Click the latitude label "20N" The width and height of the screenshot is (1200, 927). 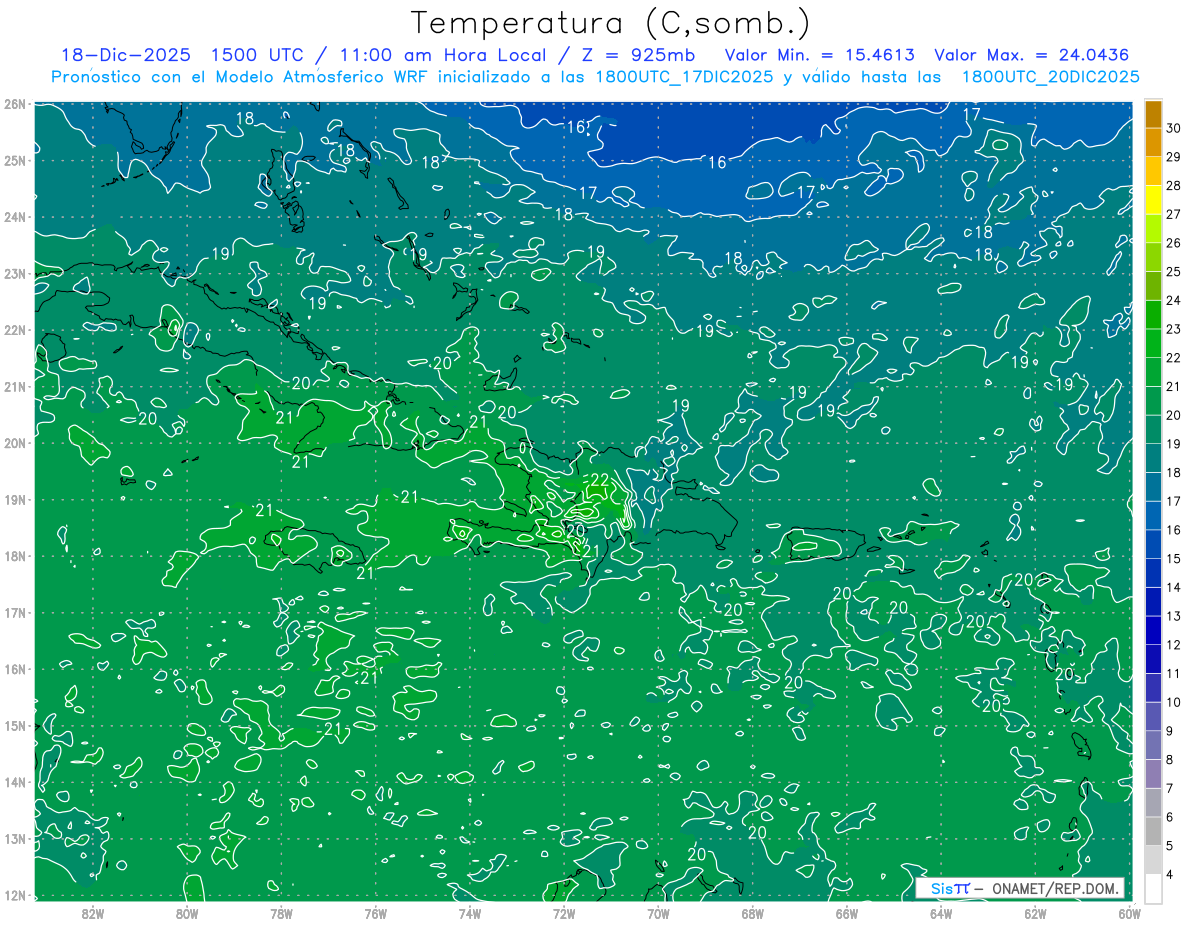14,443
